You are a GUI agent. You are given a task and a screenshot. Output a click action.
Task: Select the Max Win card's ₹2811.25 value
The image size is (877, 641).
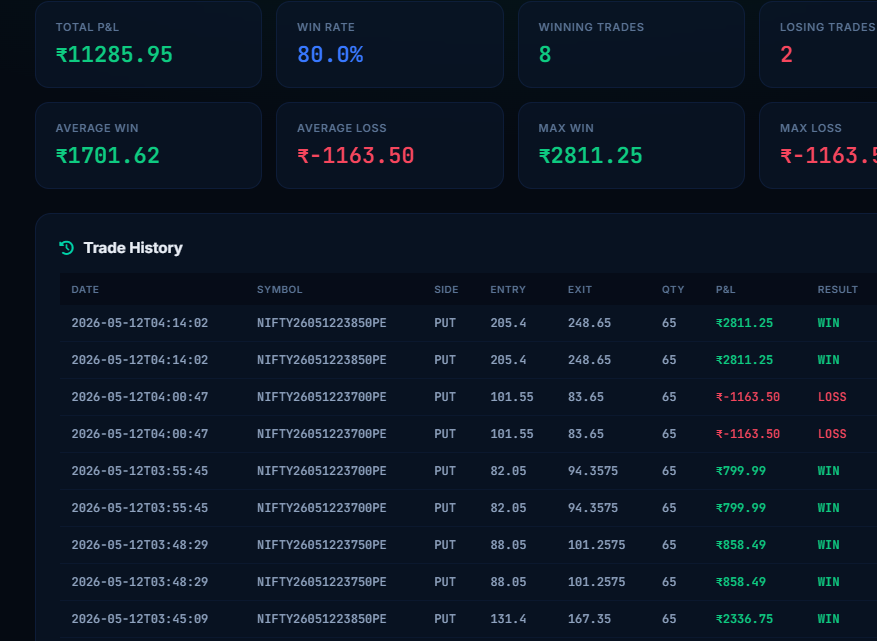tap(591, 155)
